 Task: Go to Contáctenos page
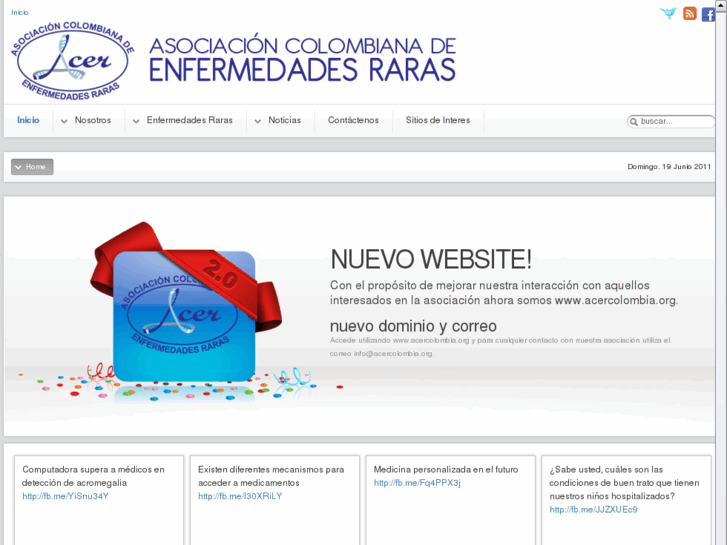353,120
